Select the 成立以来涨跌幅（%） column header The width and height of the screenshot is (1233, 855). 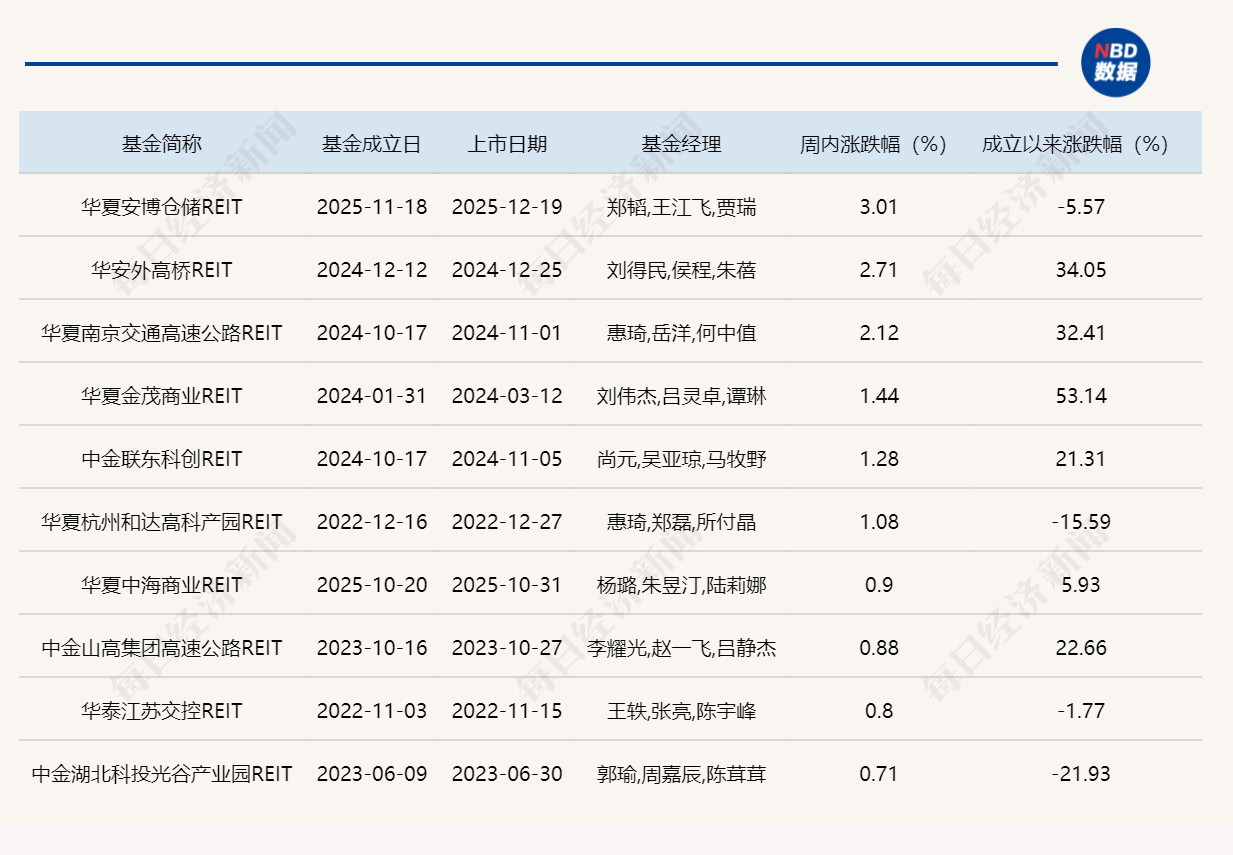[1075, 144]
